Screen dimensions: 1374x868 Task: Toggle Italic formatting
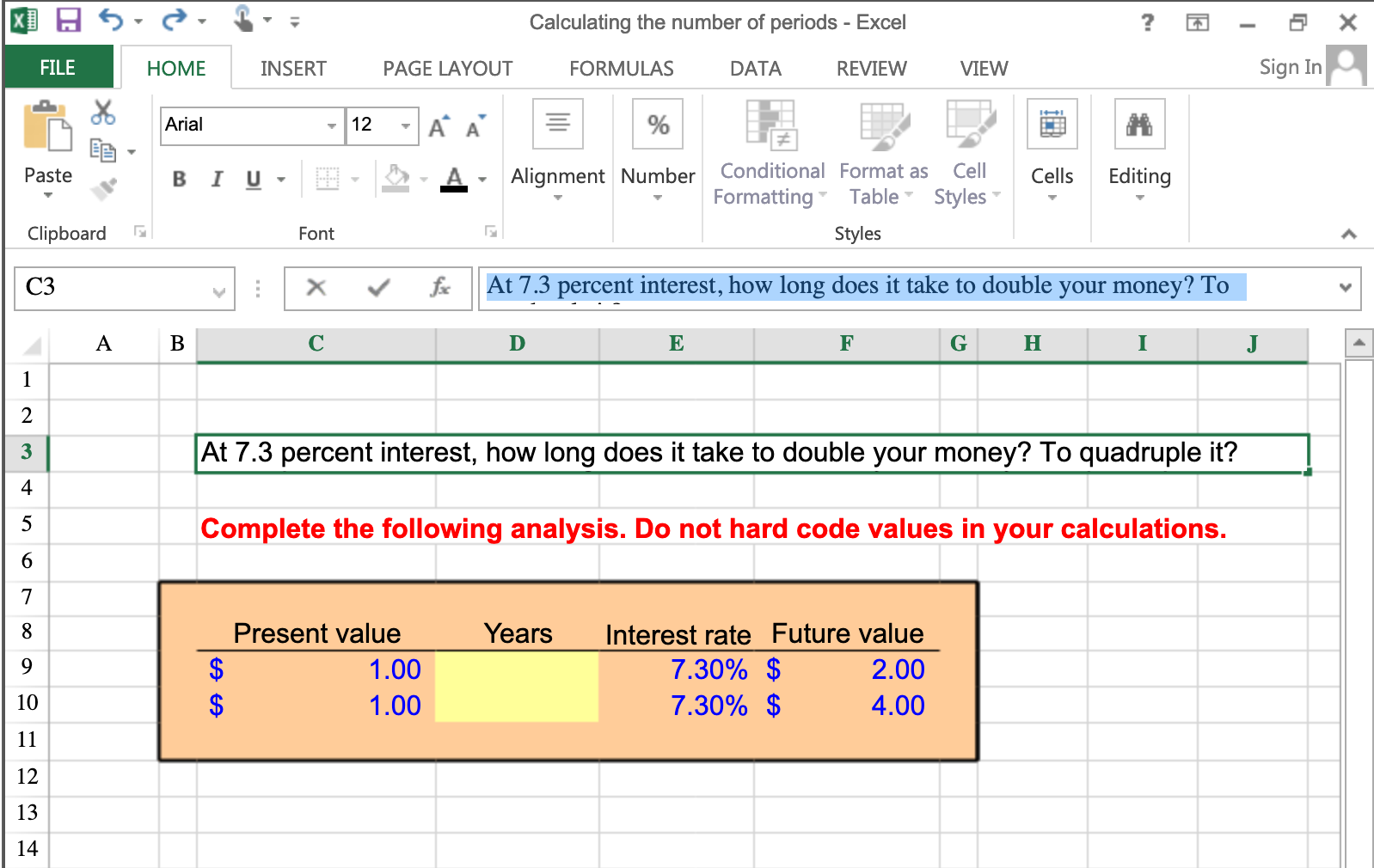(217, 179)
